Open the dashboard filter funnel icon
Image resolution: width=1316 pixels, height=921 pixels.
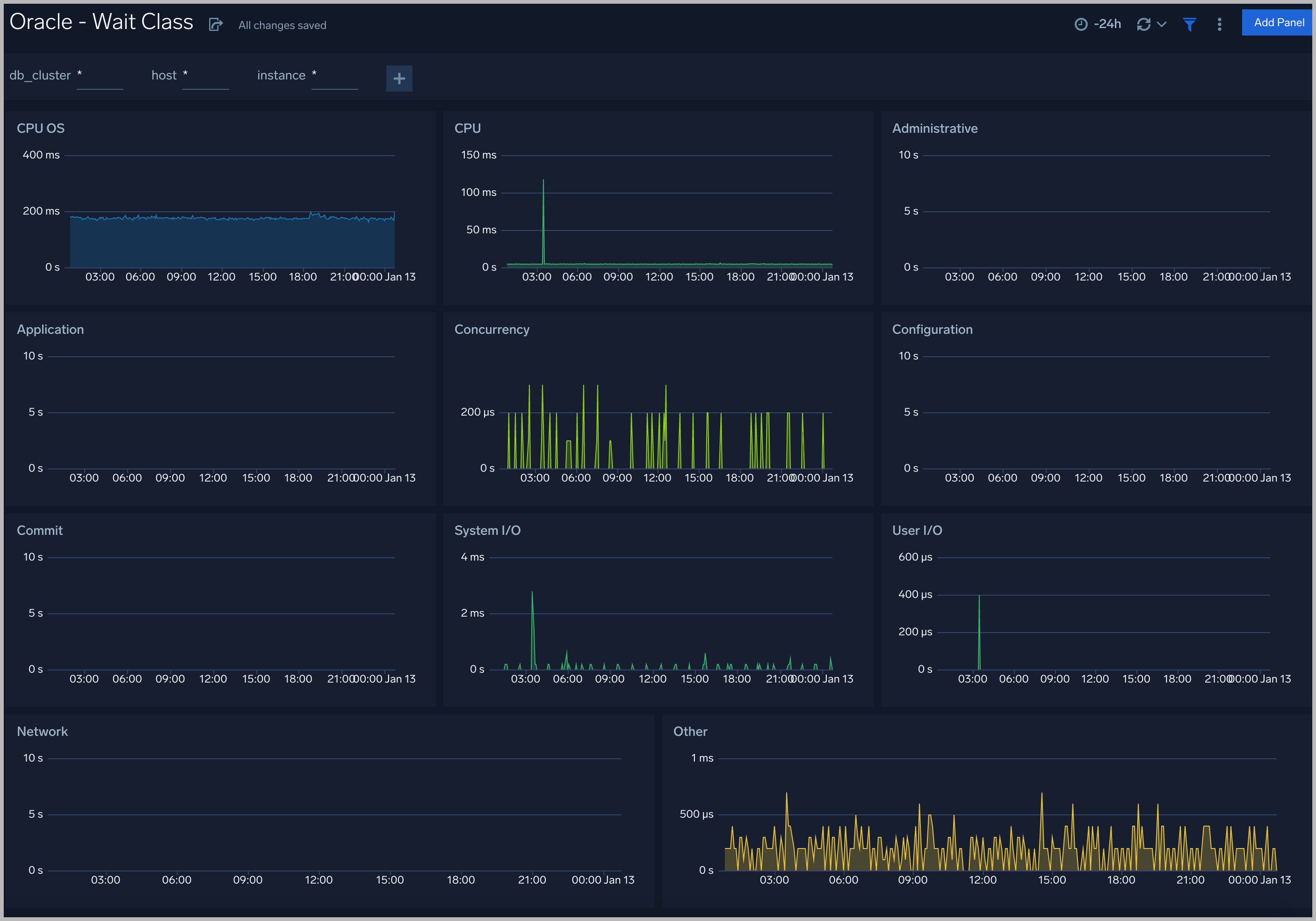pyautogui.click(x=1189, y=24)
